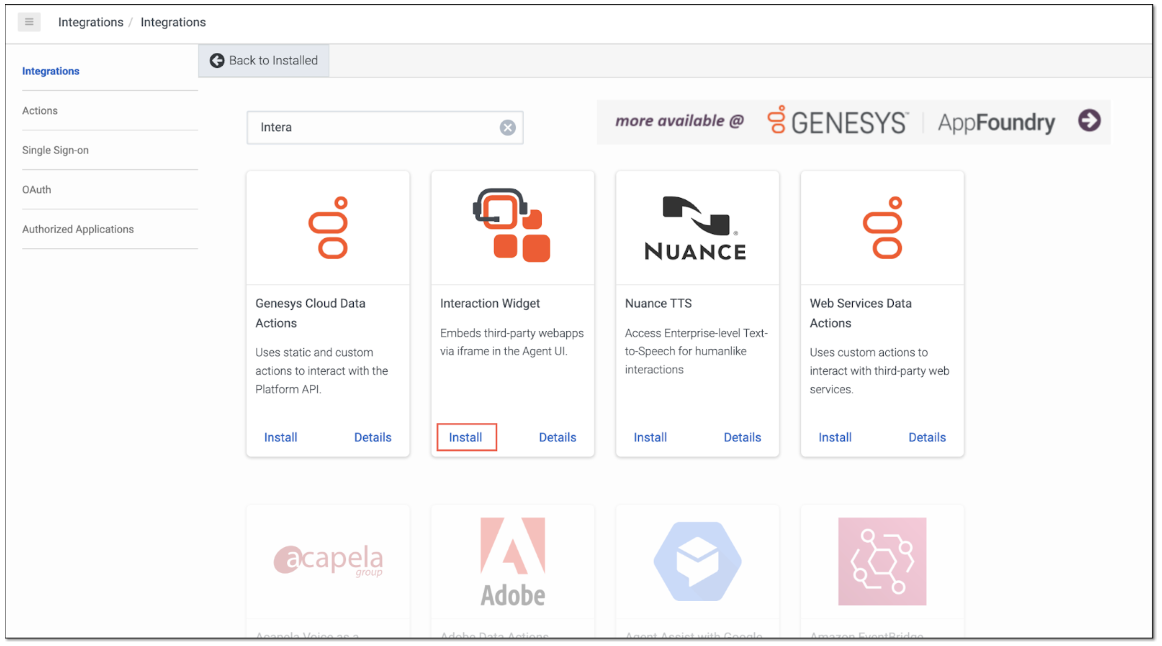Click the Nuance TTS title
Screen dimensions: 1162x646
click(658, 303)
